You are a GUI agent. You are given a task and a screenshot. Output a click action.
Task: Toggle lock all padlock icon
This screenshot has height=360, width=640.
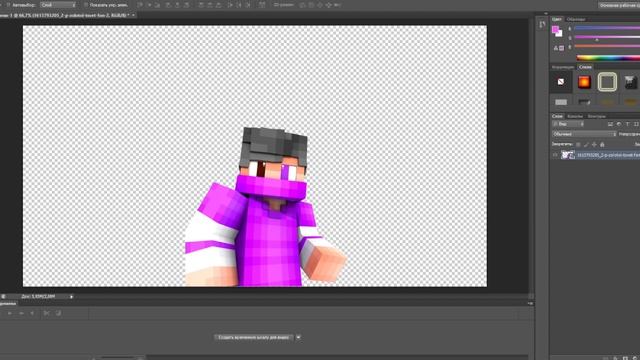pos(602,144)
